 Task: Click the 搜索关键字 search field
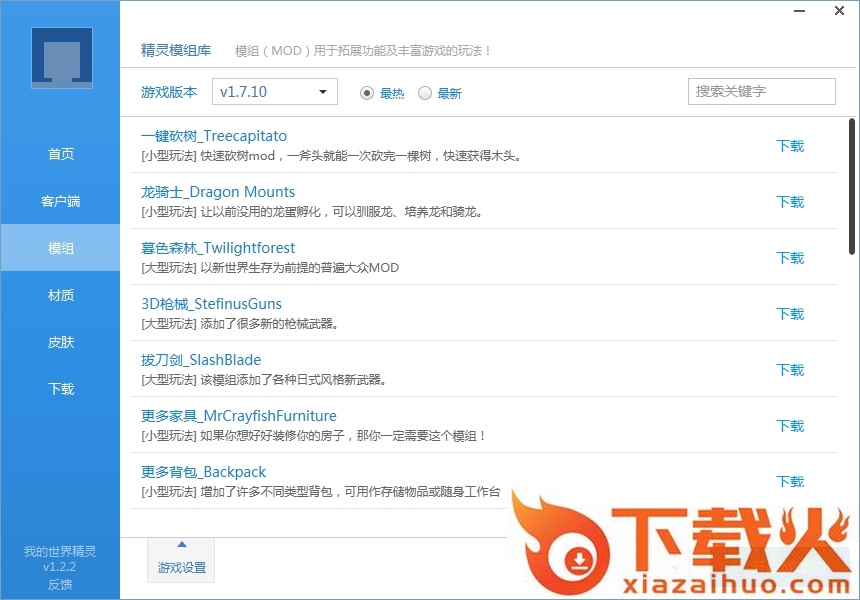coord(761,92)
